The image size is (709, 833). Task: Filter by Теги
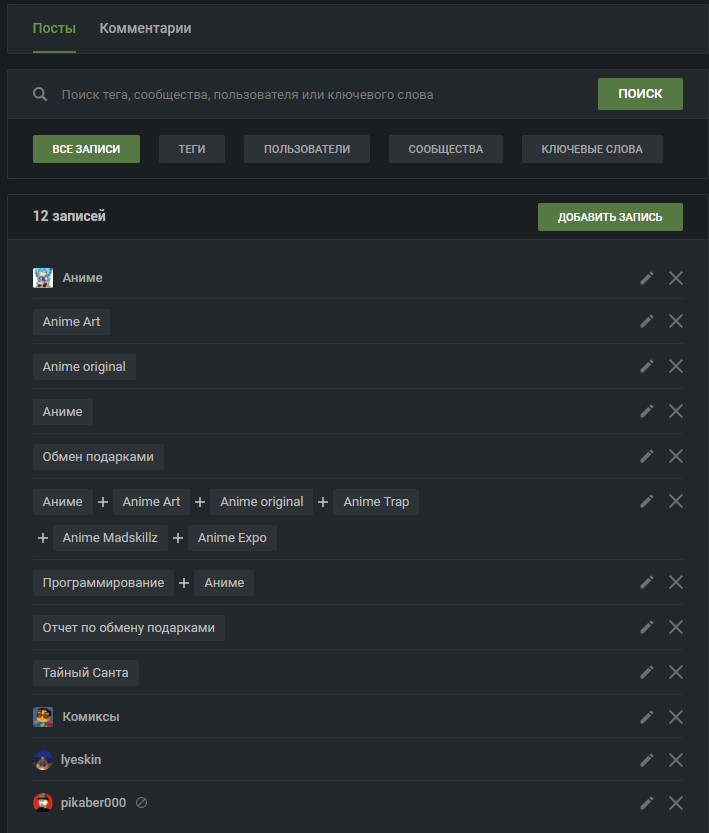coord(192,149)
